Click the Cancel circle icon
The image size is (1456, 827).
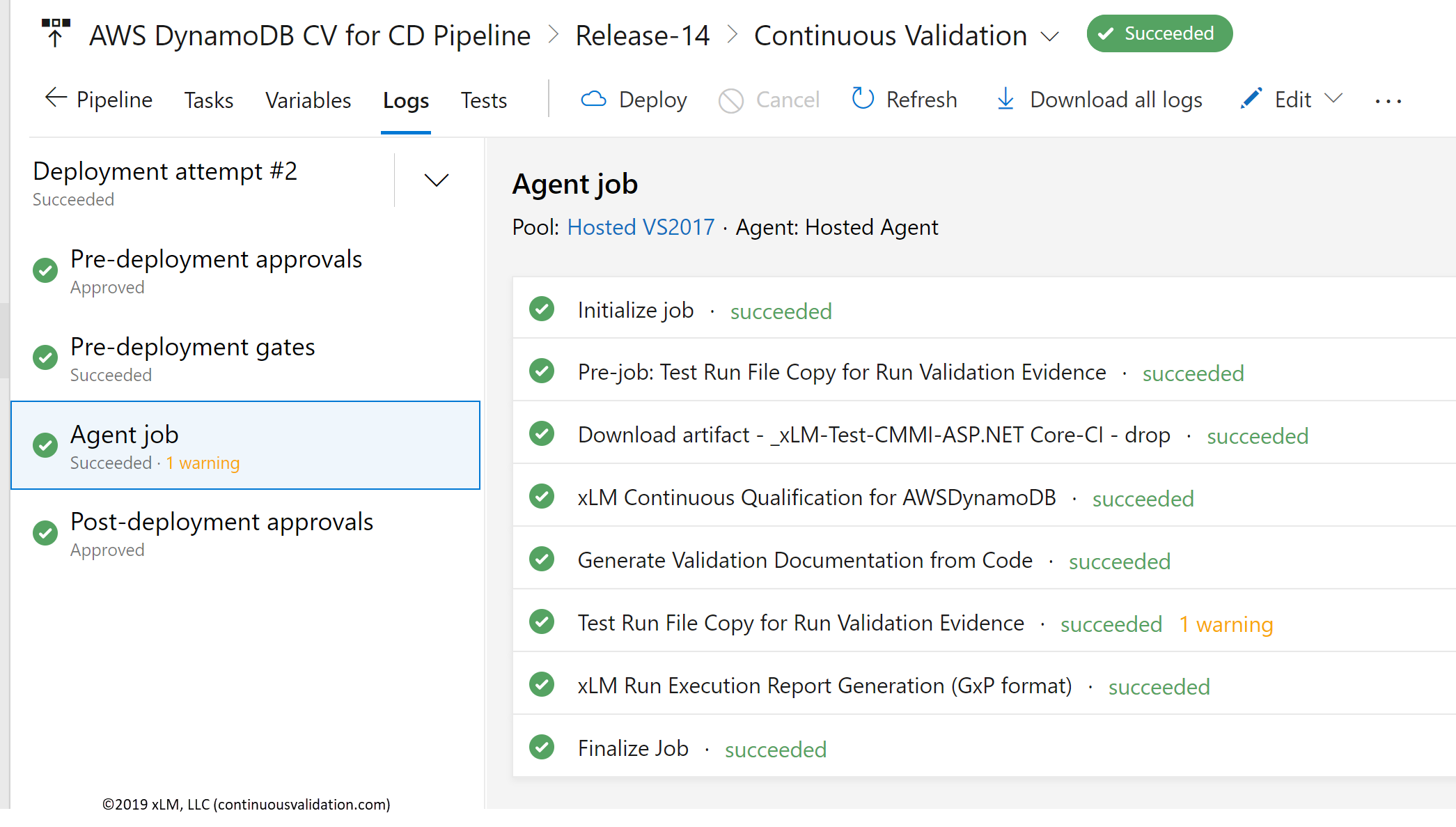coord(731,100)
